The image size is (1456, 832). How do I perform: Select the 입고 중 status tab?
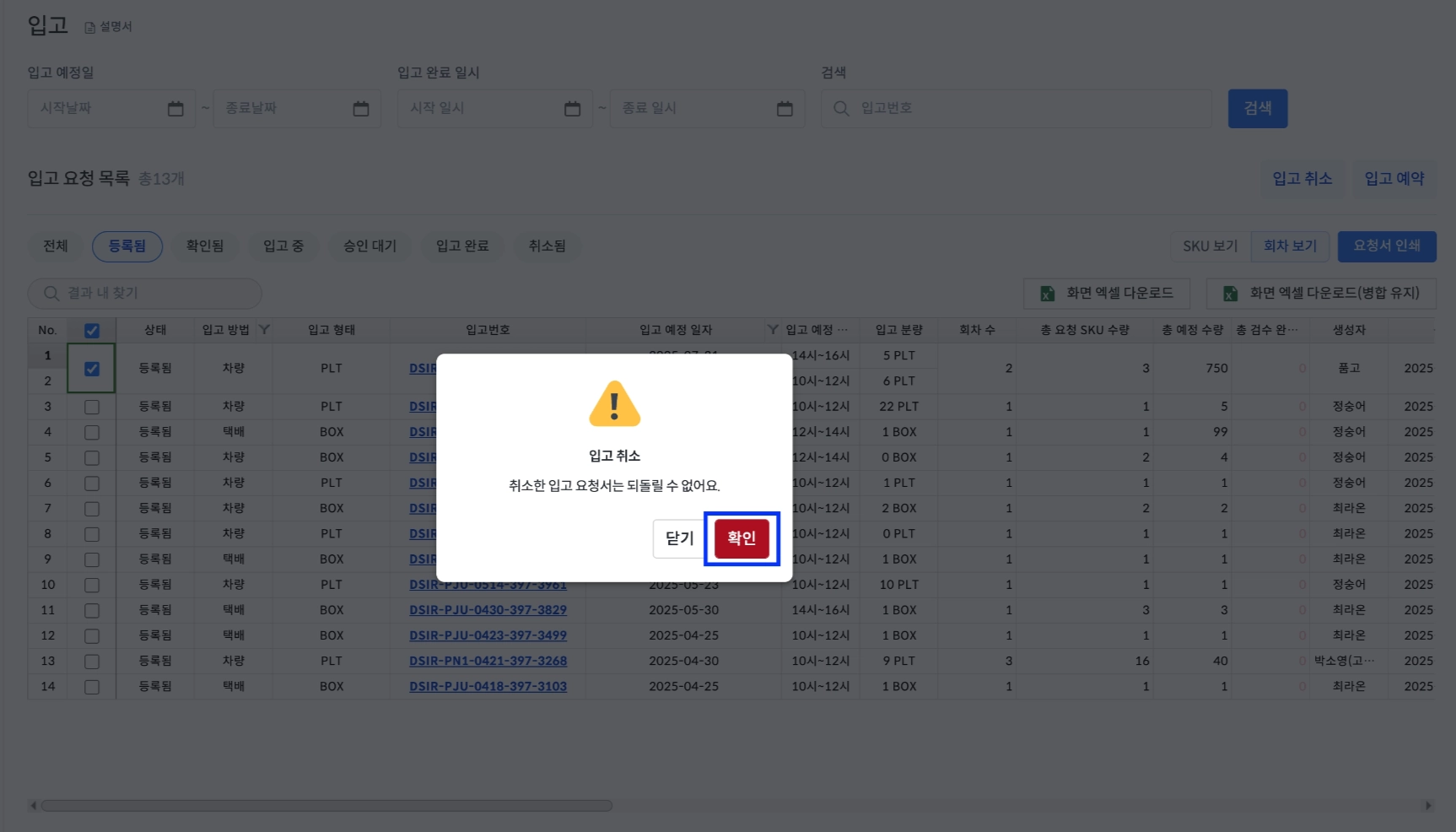point(283,246)
